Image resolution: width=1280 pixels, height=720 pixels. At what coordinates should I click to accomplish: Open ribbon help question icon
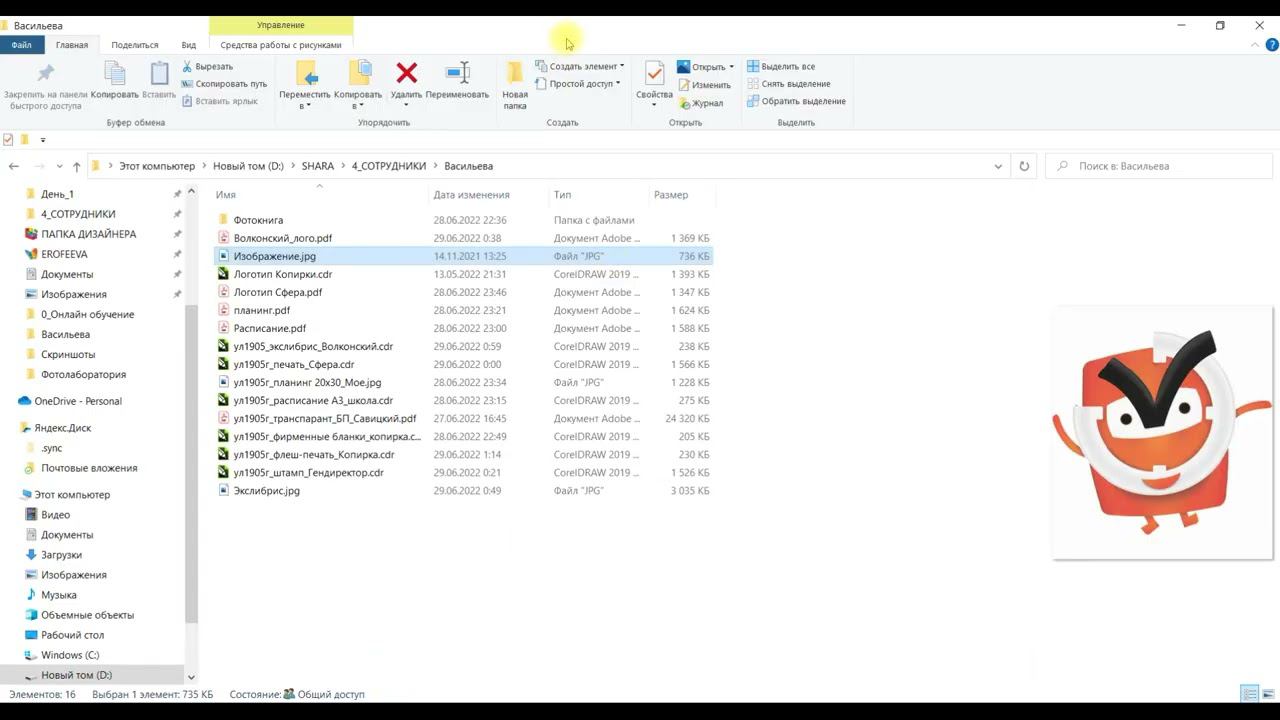tap(1273, 45)
